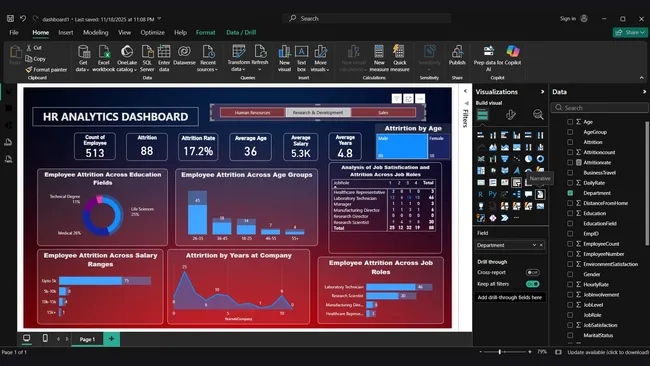Adjust the zoom slider handle
Screen dimensions: 650x366
(x=500, y=352)
